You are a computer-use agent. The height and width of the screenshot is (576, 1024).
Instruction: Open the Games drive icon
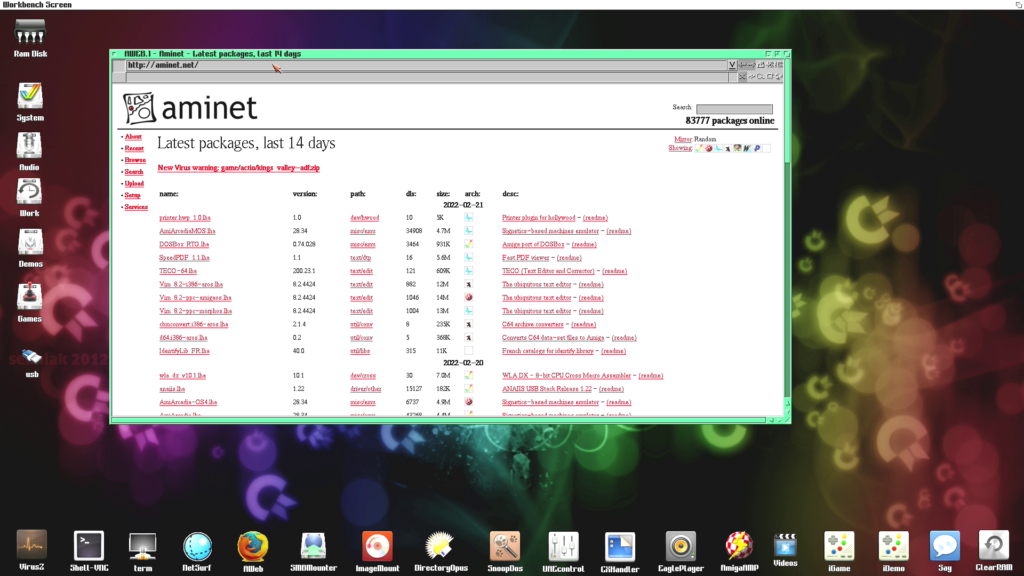pos(29,302)
